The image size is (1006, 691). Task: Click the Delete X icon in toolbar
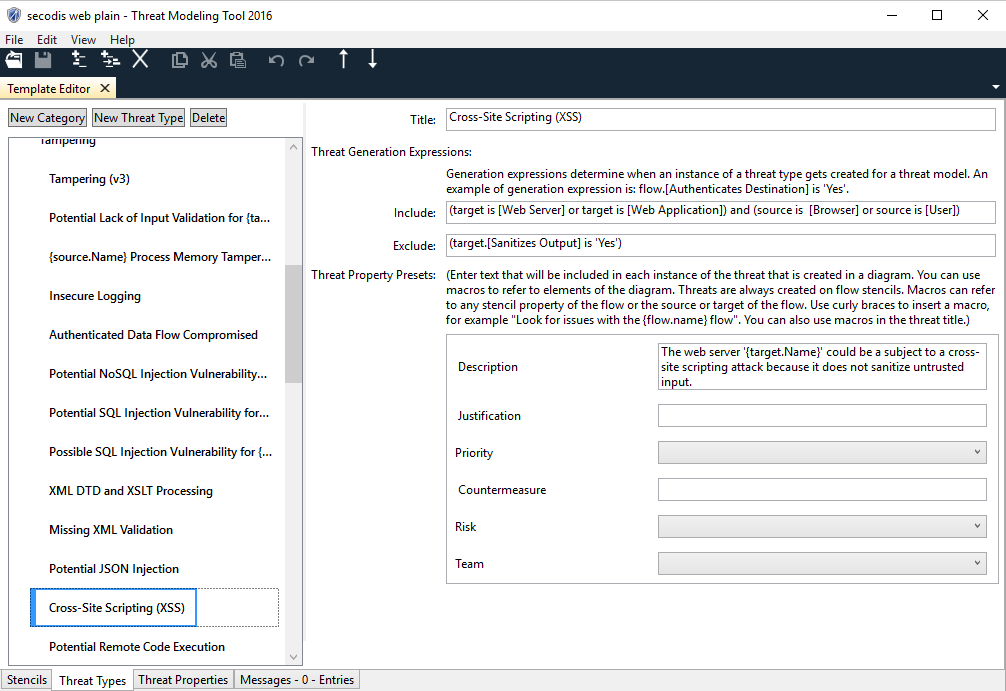tap(140, 60)
